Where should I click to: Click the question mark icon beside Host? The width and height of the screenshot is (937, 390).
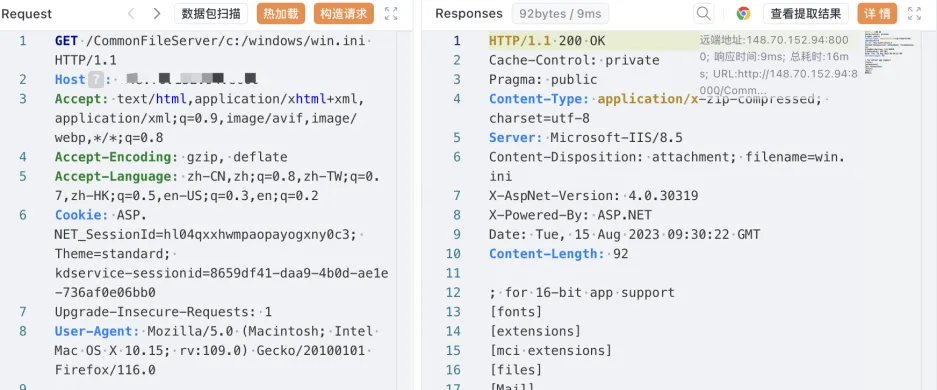coord(96,79)
